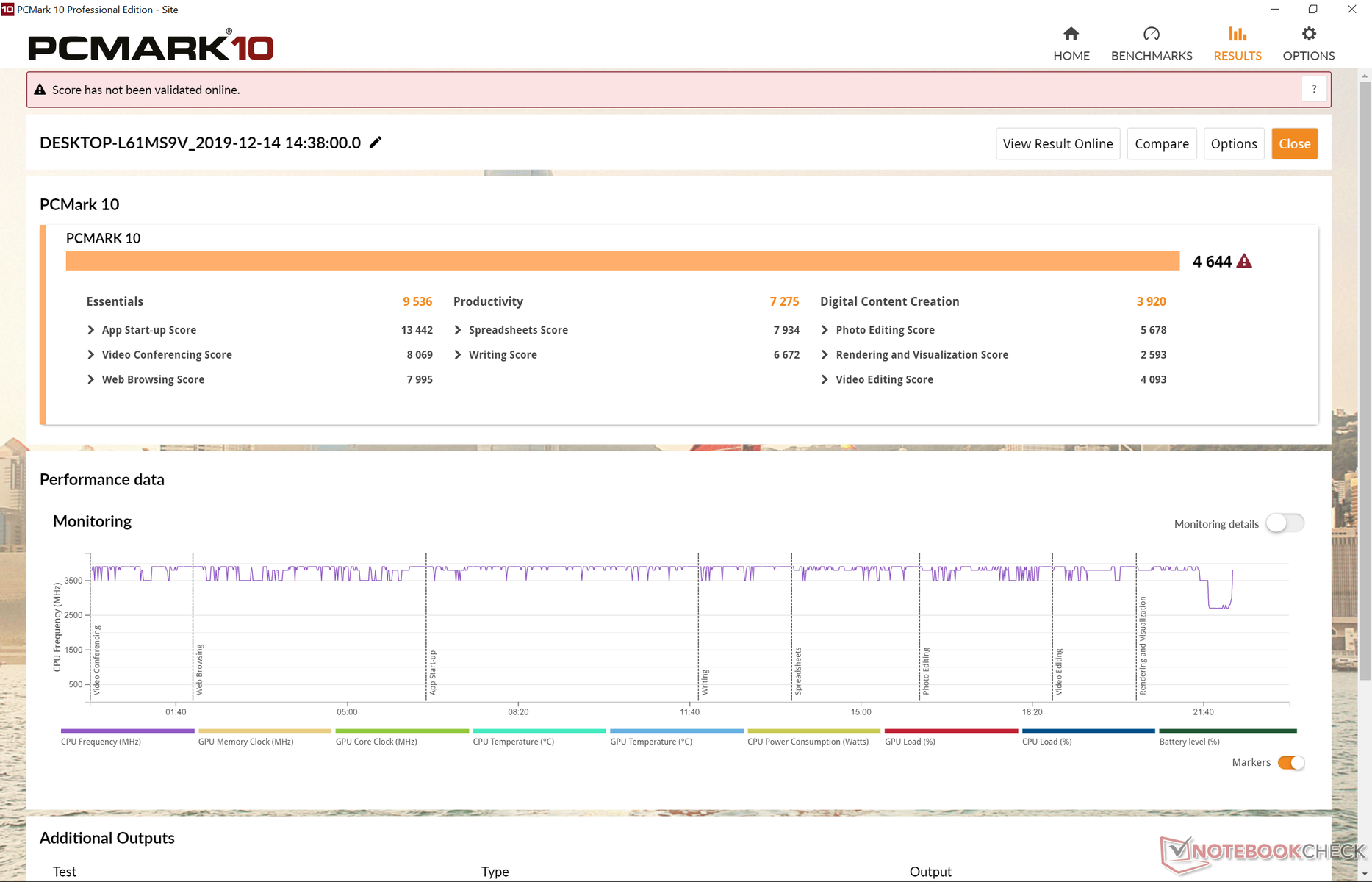Open Options via the gear icon
The height and width of the screenshot is (882, 1372).
(x=1308, y=34)
